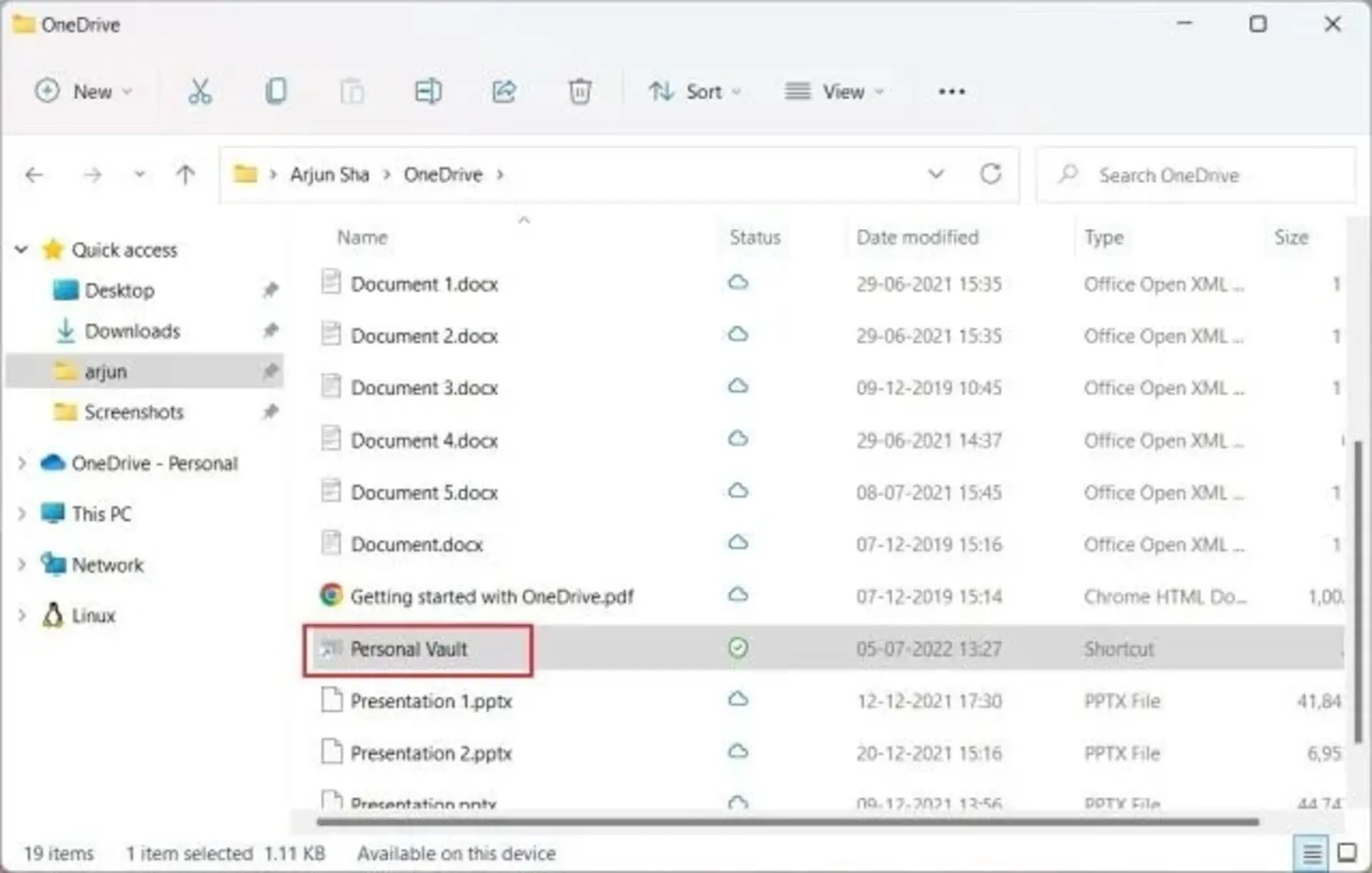Click the Document 3.docx file icon
The width and height of the screenshot is (1372, 873).
click(x=331, y=386)
